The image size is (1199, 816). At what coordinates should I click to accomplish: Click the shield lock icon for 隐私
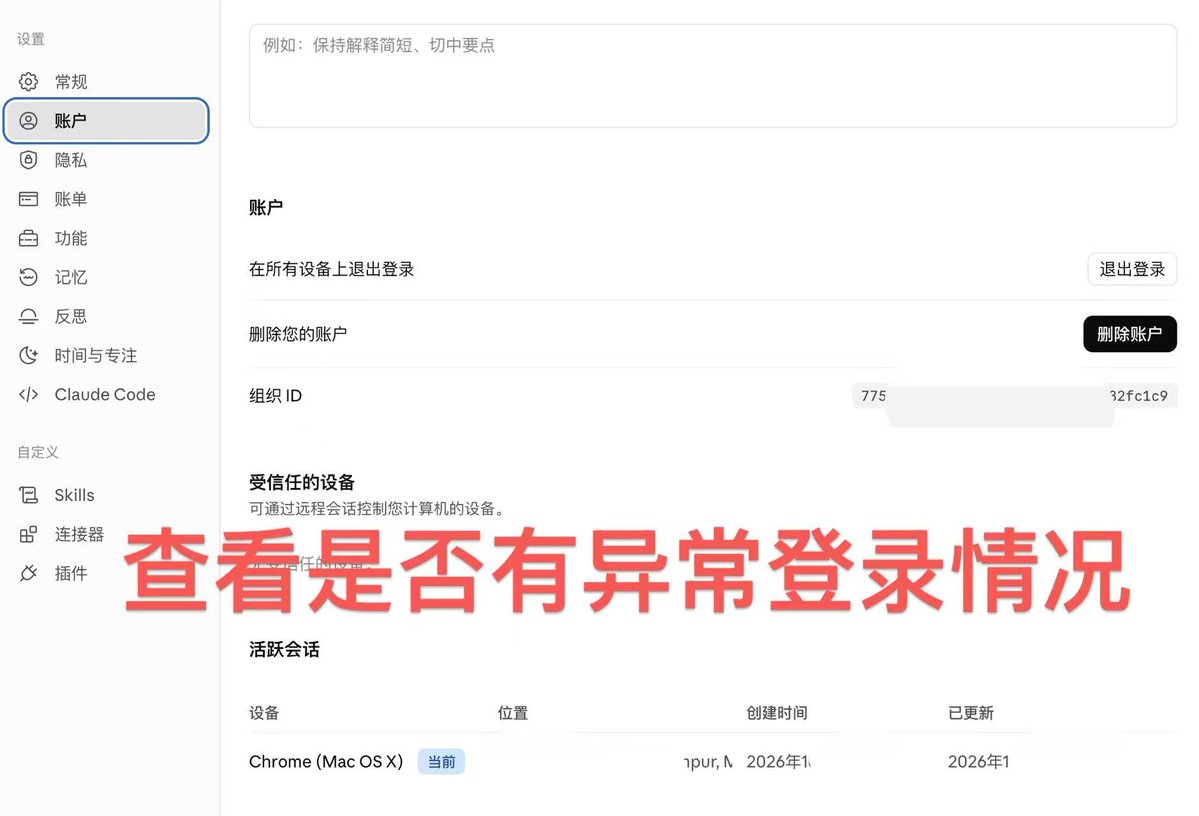(28, 160)
